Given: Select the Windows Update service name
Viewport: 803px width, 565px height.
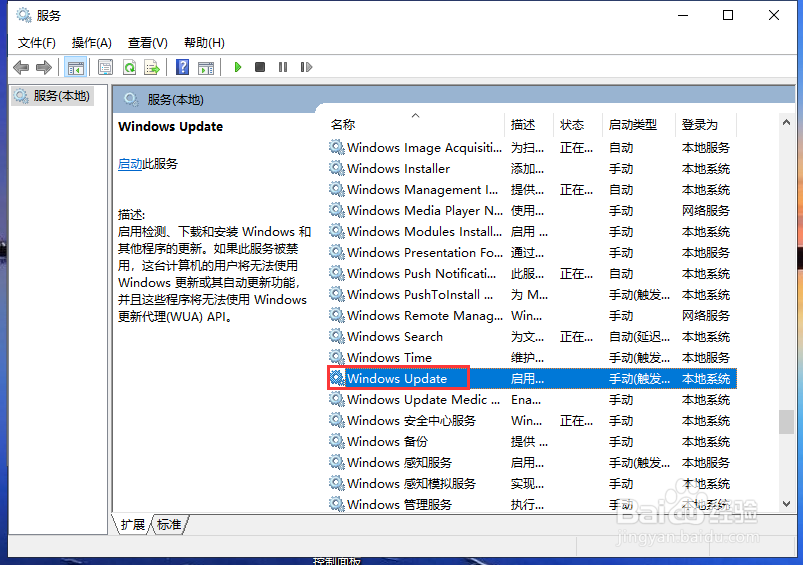Looking at the screenshot, I should [397, 379].
